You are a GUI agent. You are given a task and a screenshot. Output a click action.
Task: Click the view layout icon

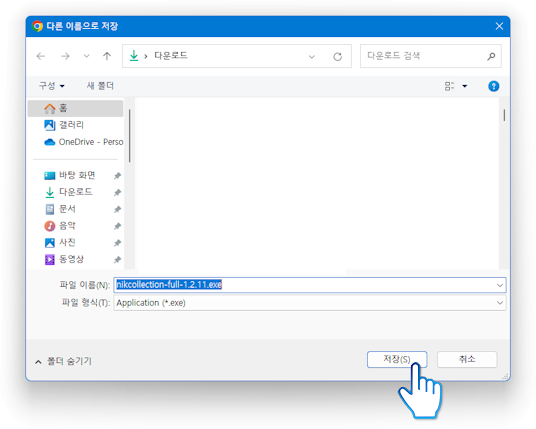[449, 86]
